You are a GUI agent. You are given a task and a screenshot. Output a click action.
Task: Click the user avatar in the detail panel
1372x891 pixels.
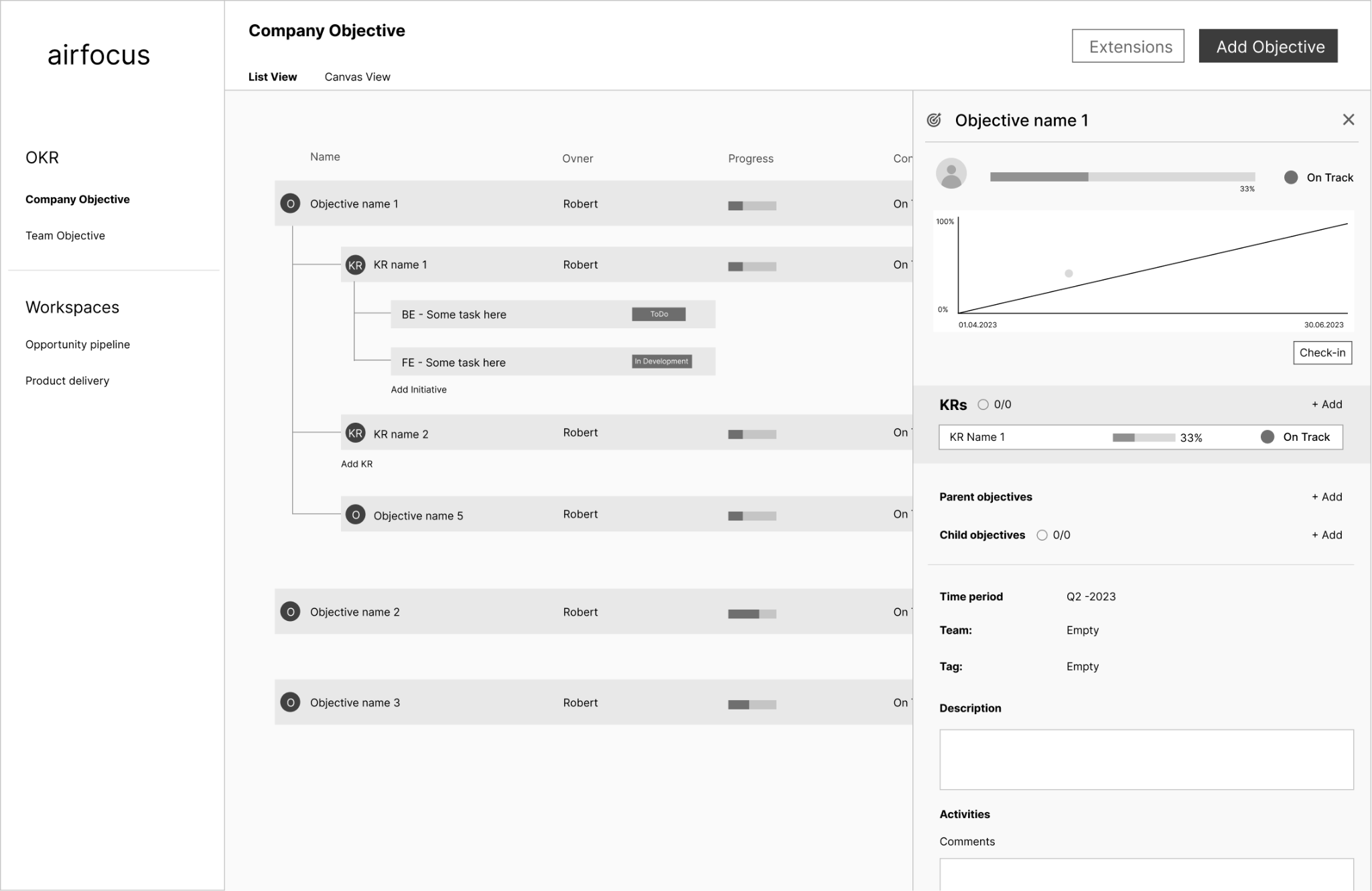pos(951,174)
